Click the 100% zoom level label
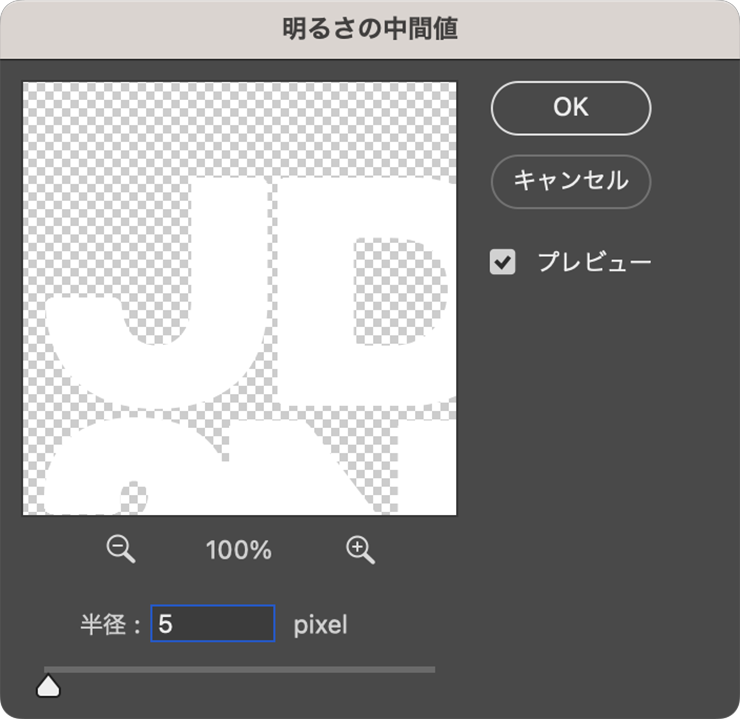Image resolution: width=740 pixels, height=719 pixels. [x=239, y=550]
